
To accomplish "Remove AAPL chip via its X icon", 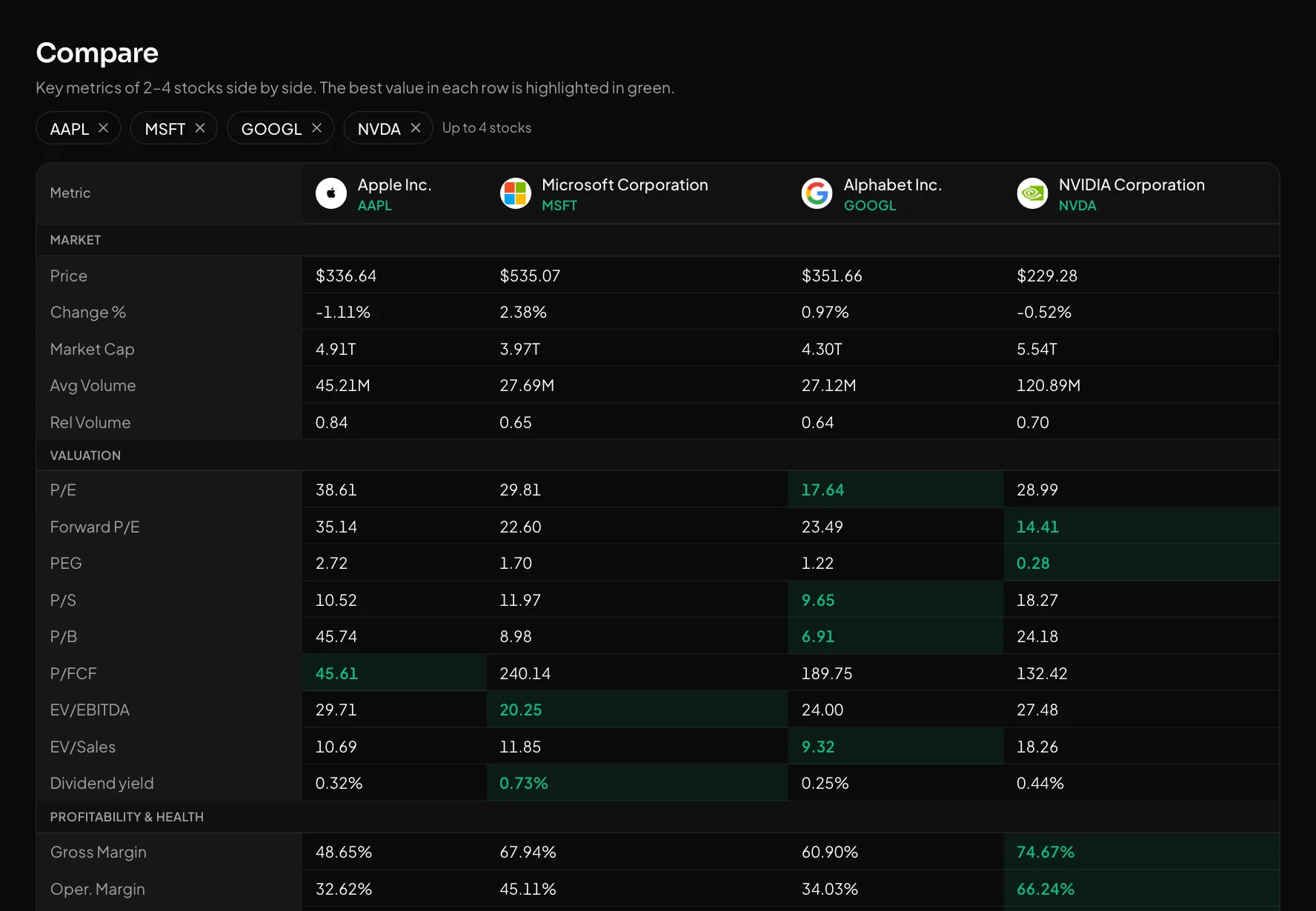I will (104, 128).
